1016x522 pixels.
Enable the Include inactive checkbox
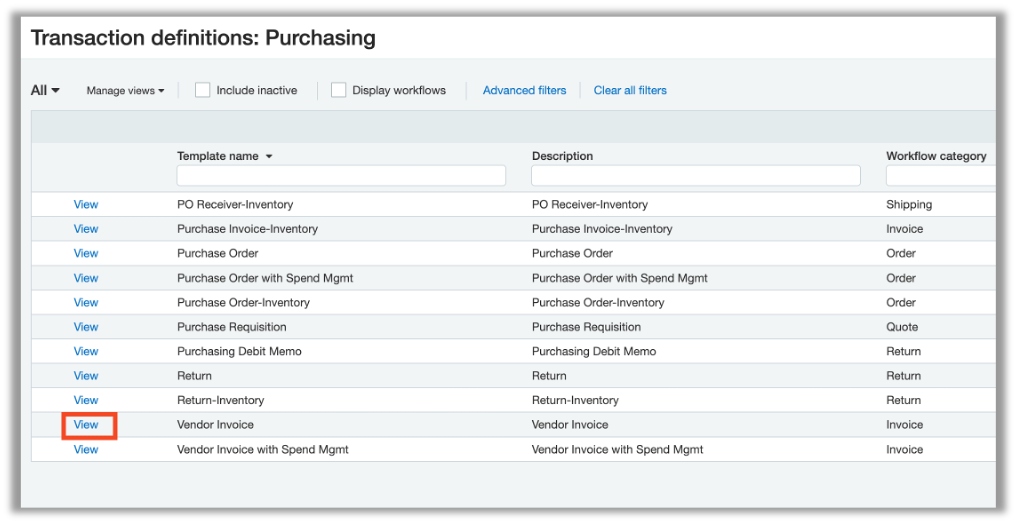[x=203, y=90]
